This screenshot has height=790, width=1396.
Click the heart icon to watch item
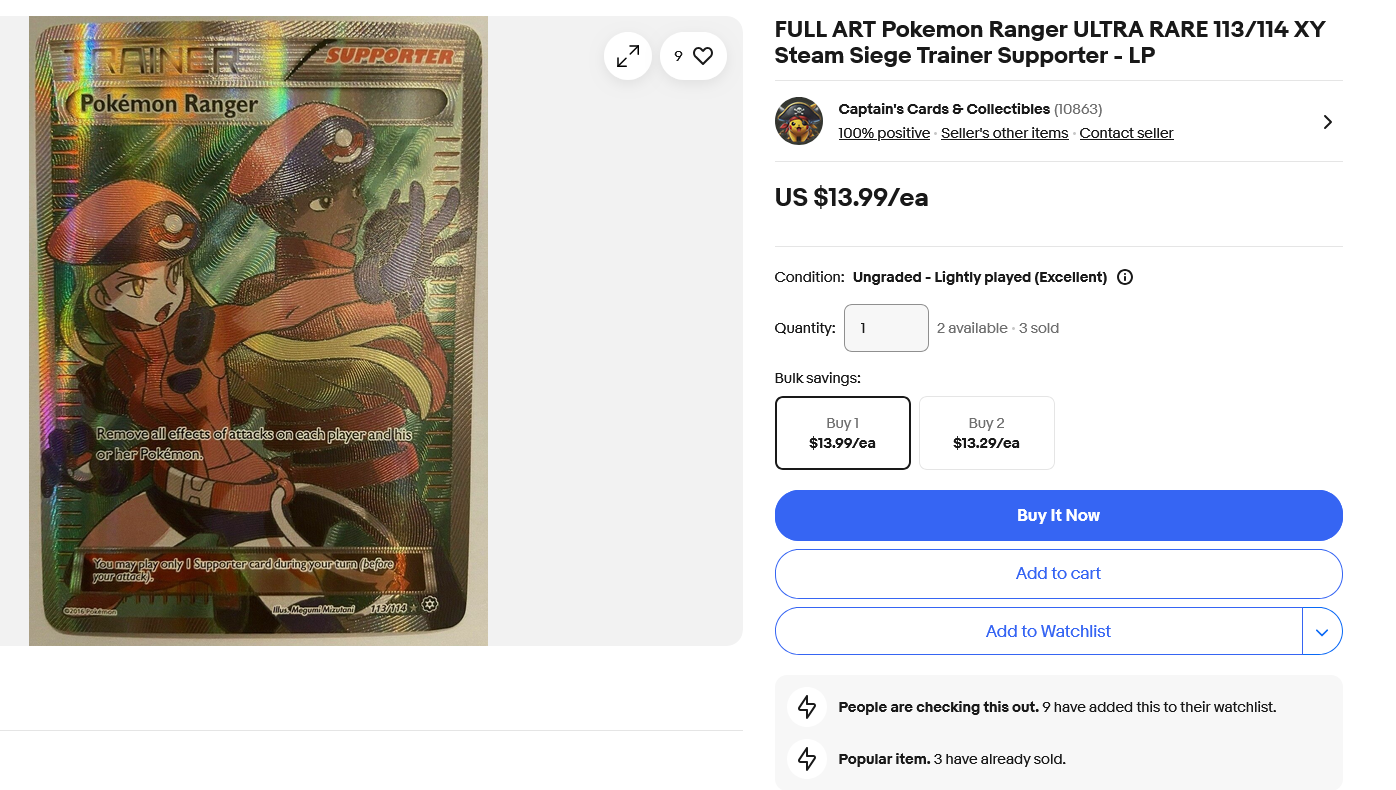(x=702, y=57)
